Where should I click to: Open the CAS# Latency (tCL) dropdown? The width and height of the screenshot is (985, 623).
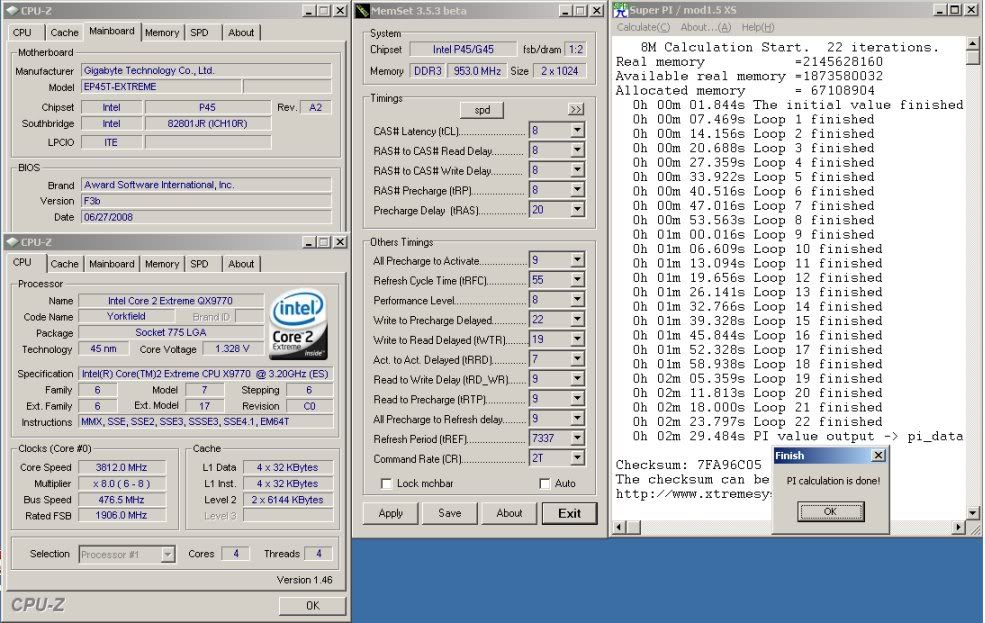(x=577, y=131)
